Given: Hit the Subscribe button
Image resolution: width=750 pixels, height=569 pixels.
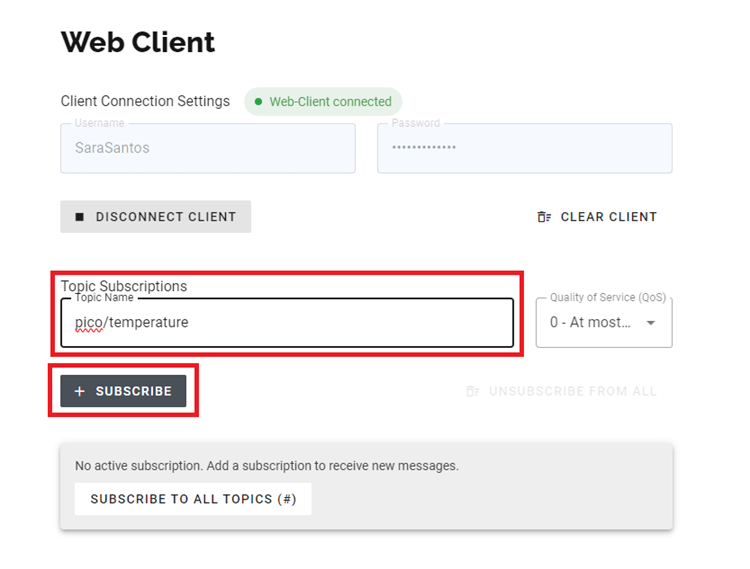Looking at the screenshot, I should click(123, 391).
